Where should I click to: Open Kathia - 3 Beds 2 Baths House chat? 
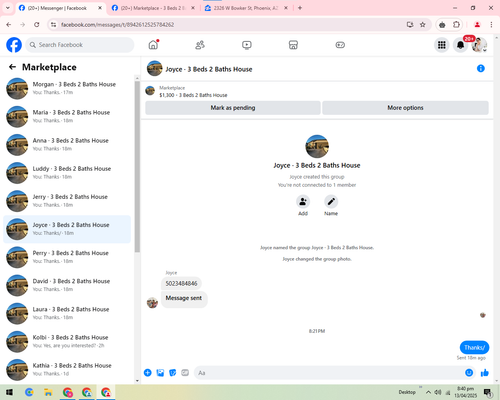pos(67,370)
